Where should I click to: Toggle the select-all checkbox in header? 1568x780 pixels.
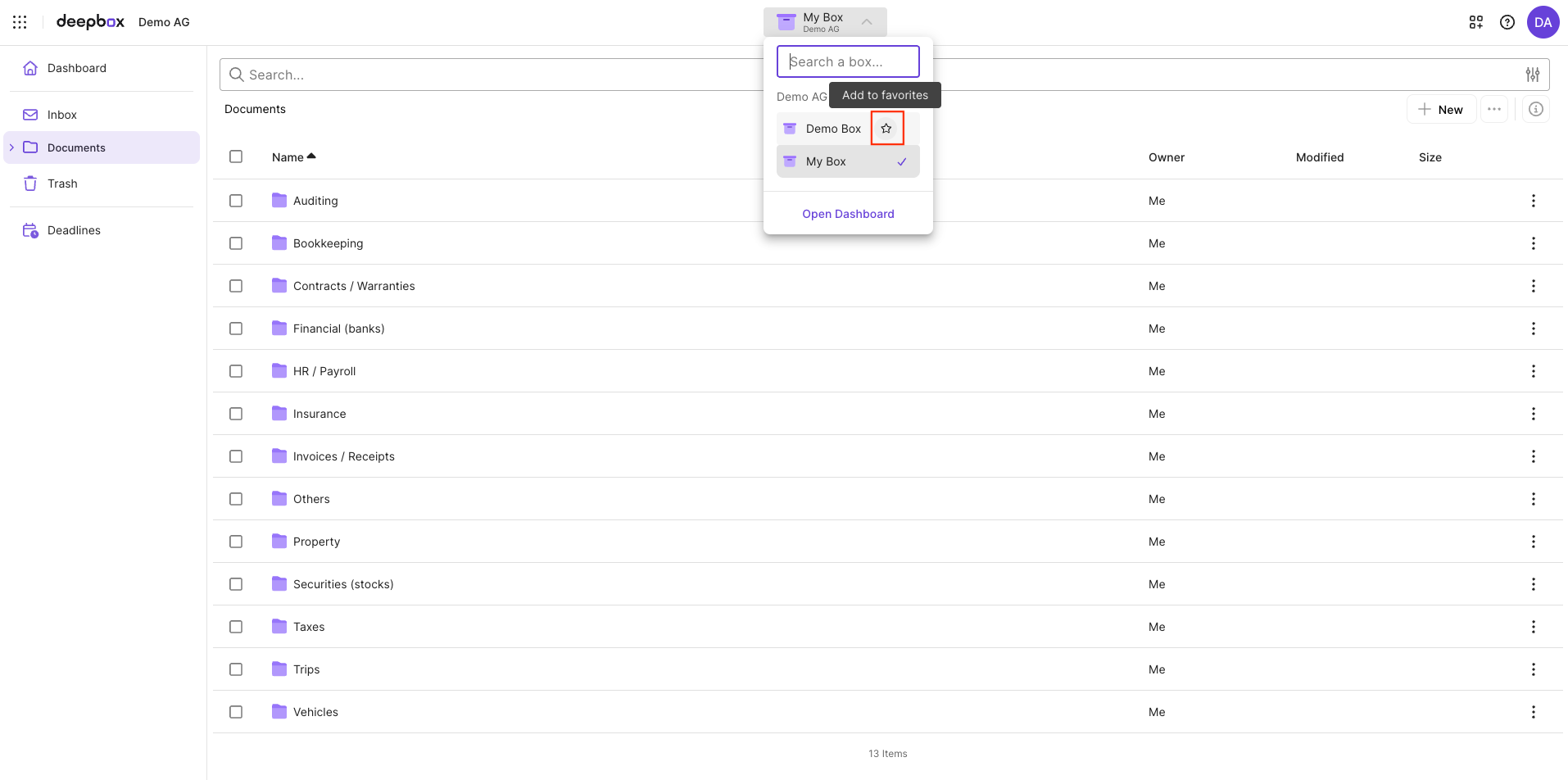(236, 156)
